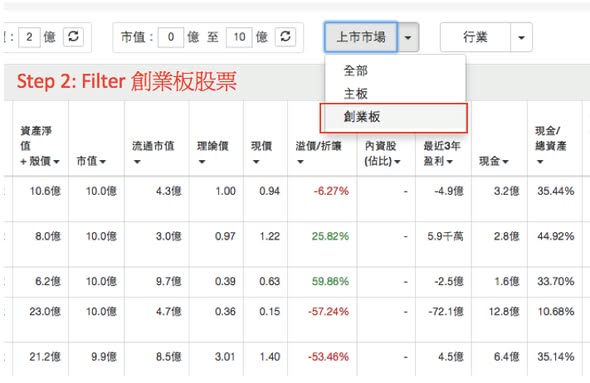Click the 25.82% premium cell
The width and height of the screenshot is (590, 383).
[x=330, y=236]
